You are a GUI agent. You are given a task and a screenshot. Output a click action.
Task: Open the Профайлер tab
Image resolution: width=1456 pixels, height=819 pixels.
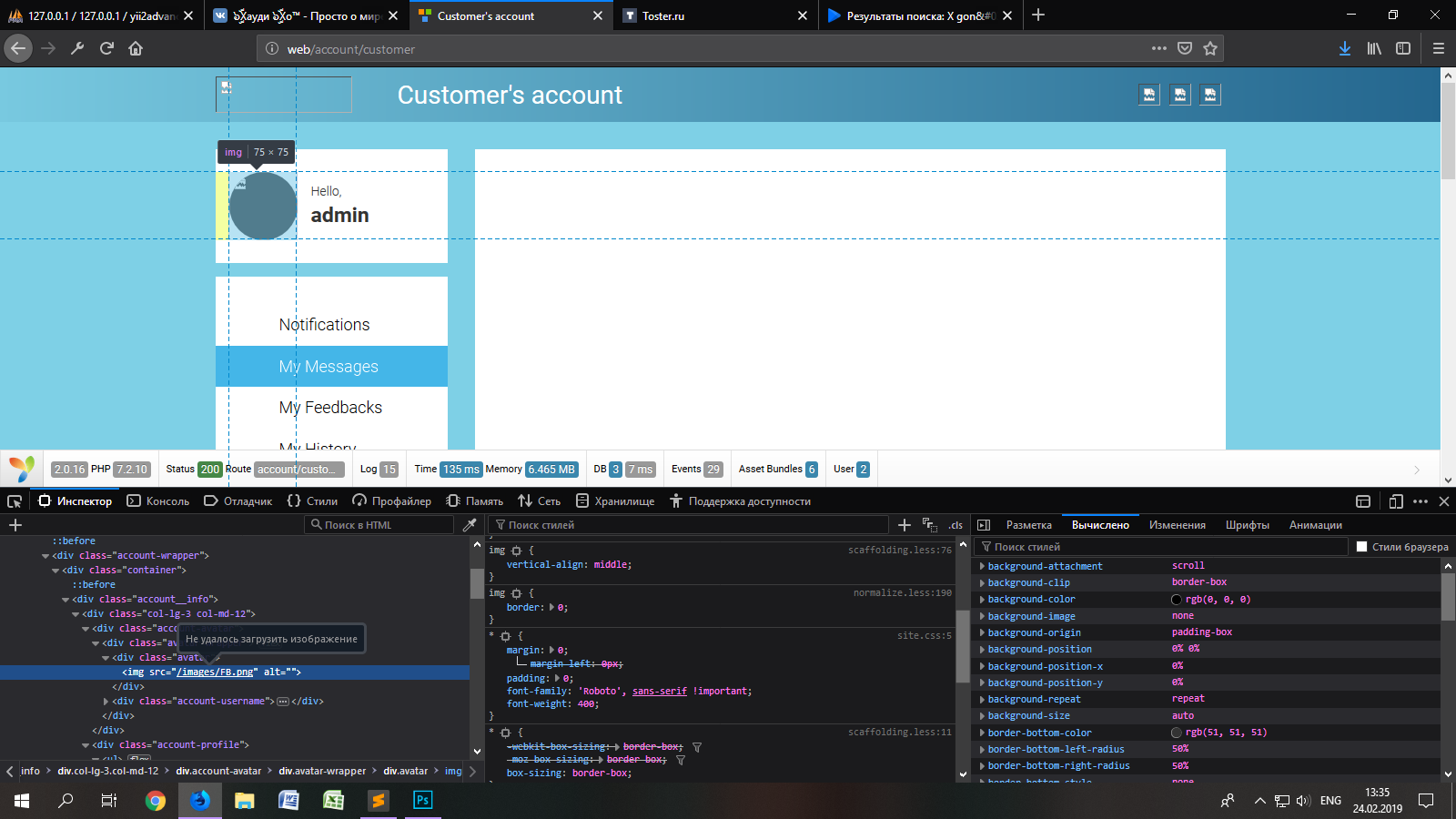(392, 501)
